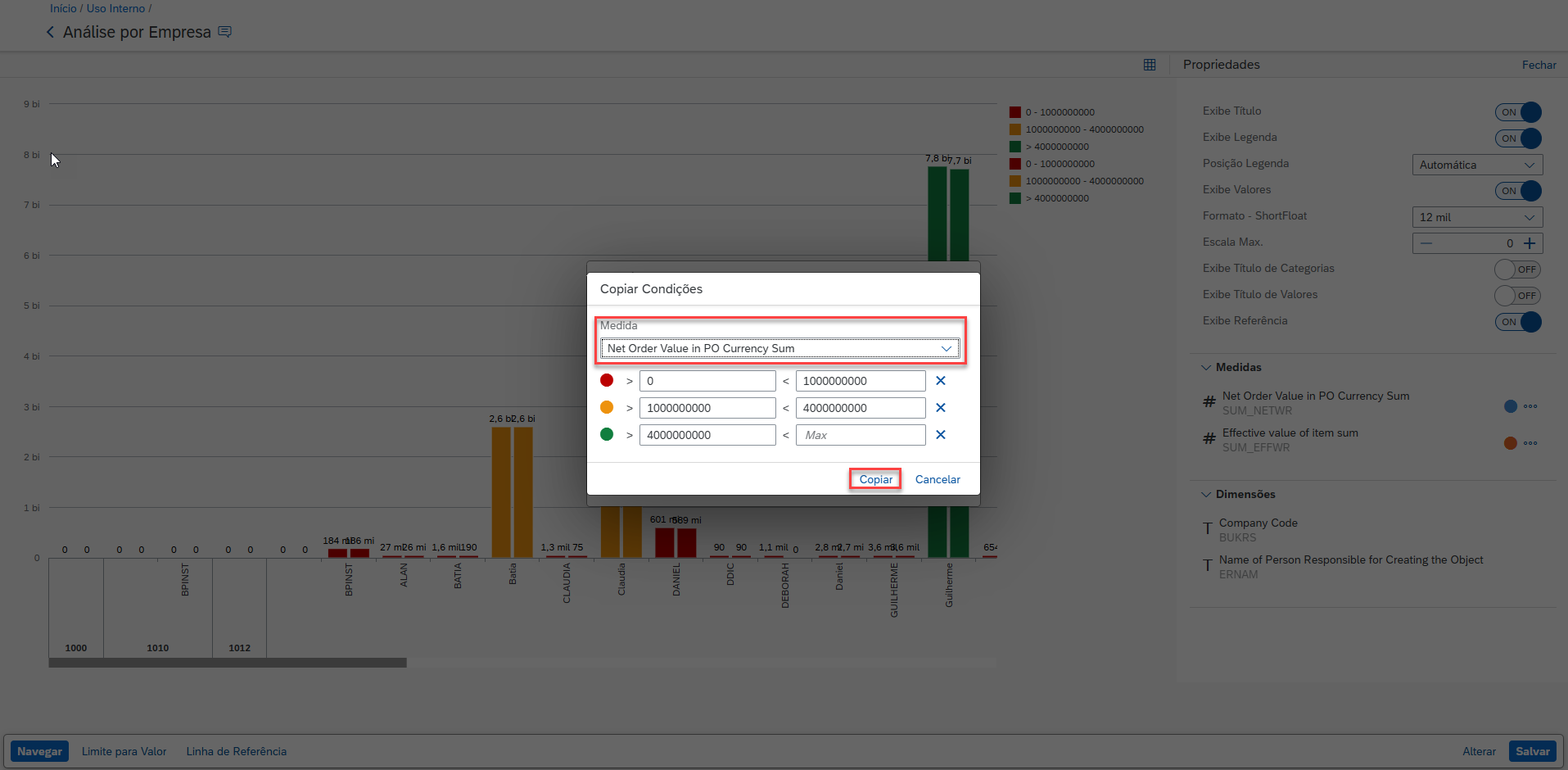Remove the red condition row with X
Image resolution: width=1568 pixels, height=770 pixels.
(941, 381)
